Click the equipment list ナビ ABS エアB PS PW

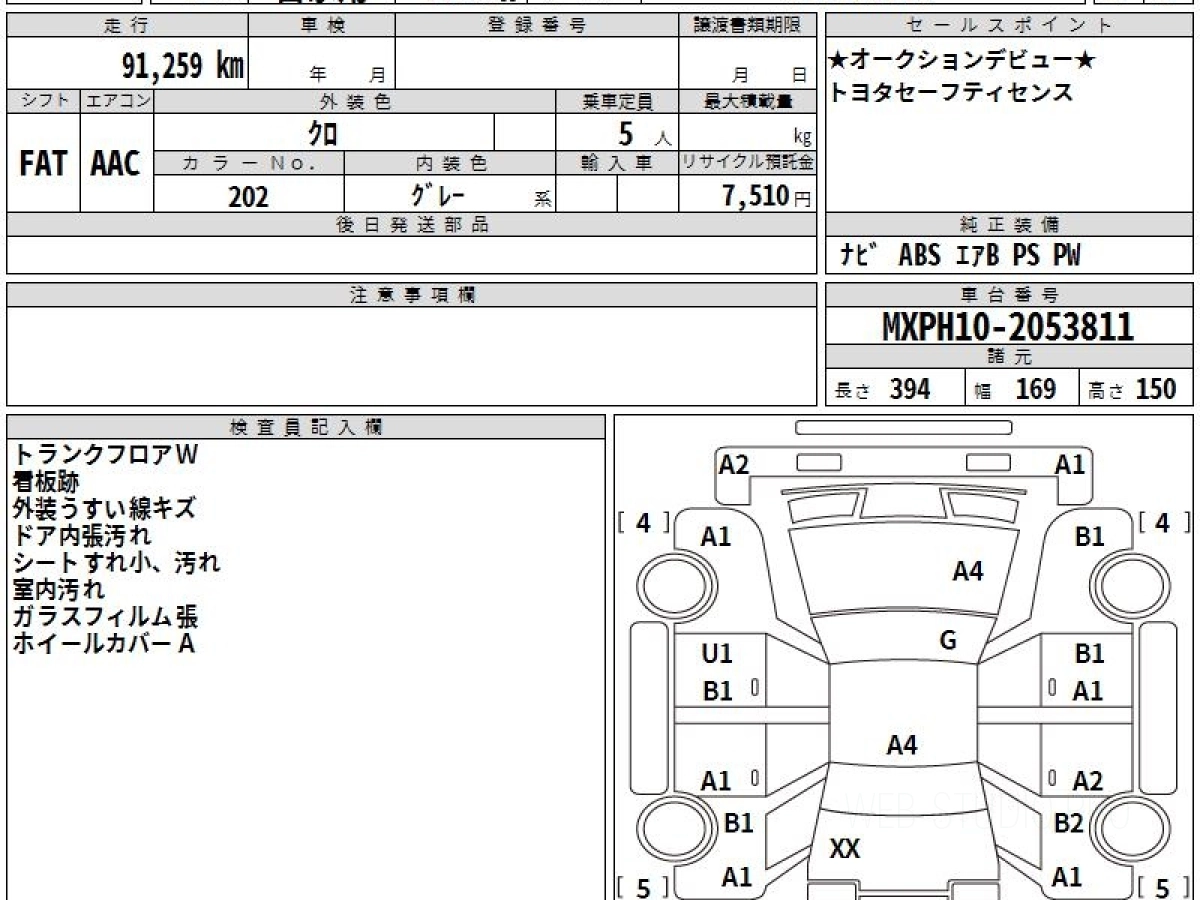point(960,256)
